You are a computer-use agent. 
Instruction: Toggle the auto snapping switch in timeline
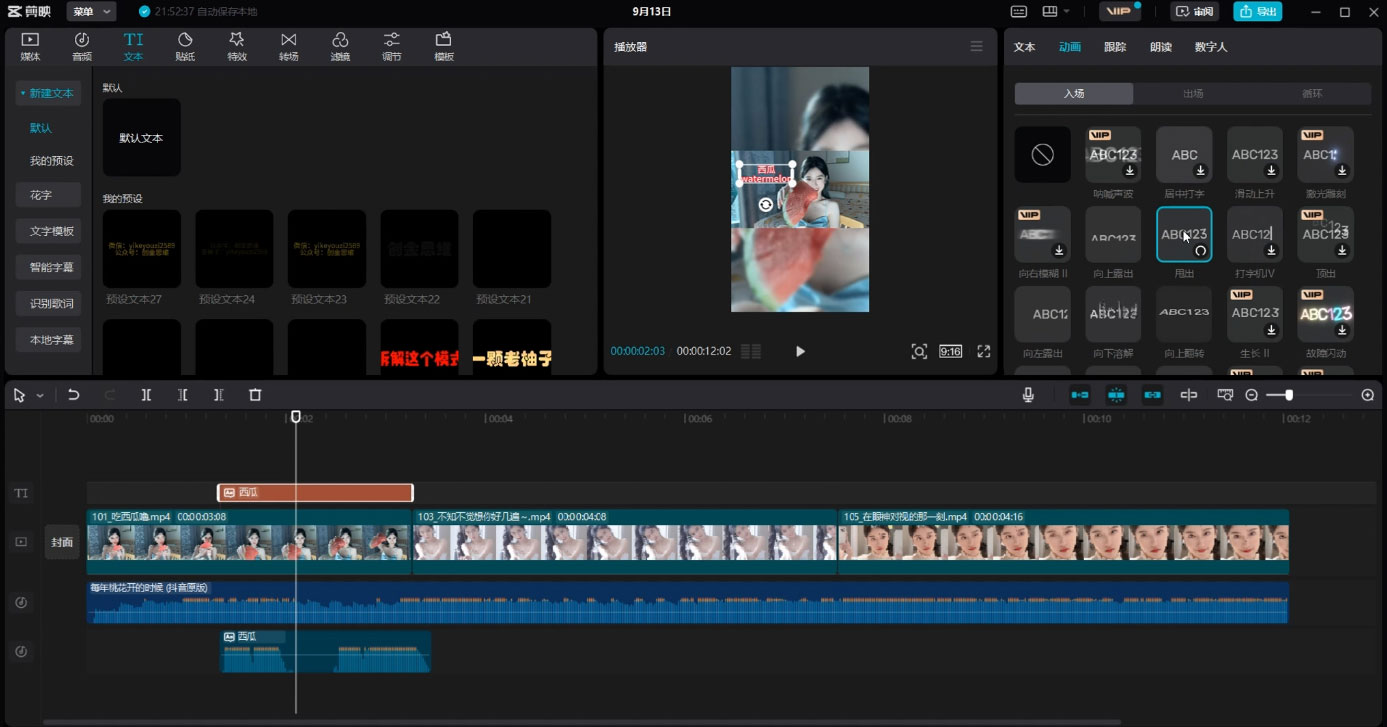click(x=1116, y=395)
